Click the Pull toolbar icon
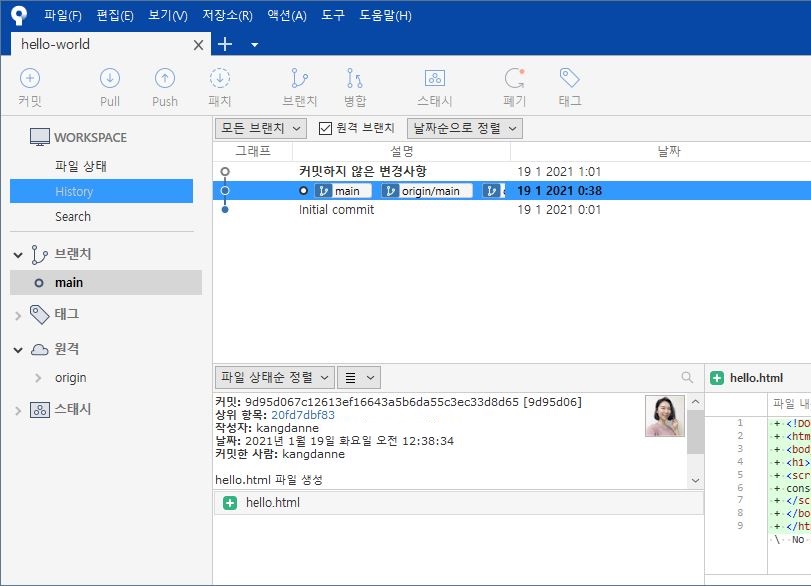 pos(110,78)
